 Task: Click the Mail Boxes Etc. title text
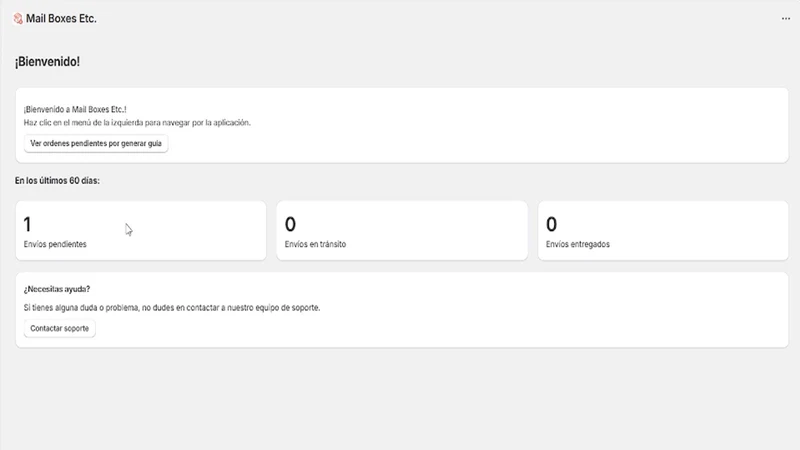[61, 19]
